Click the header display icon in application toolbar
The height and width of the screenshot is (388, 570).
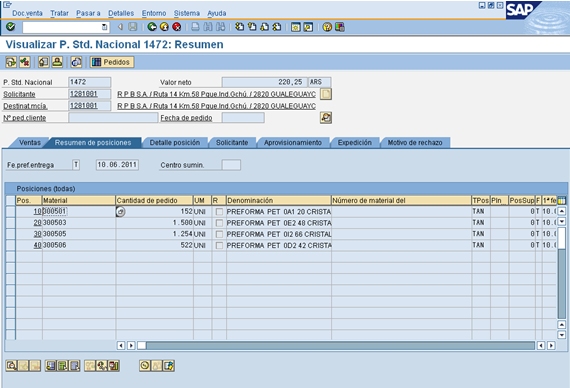click(44, 62)
